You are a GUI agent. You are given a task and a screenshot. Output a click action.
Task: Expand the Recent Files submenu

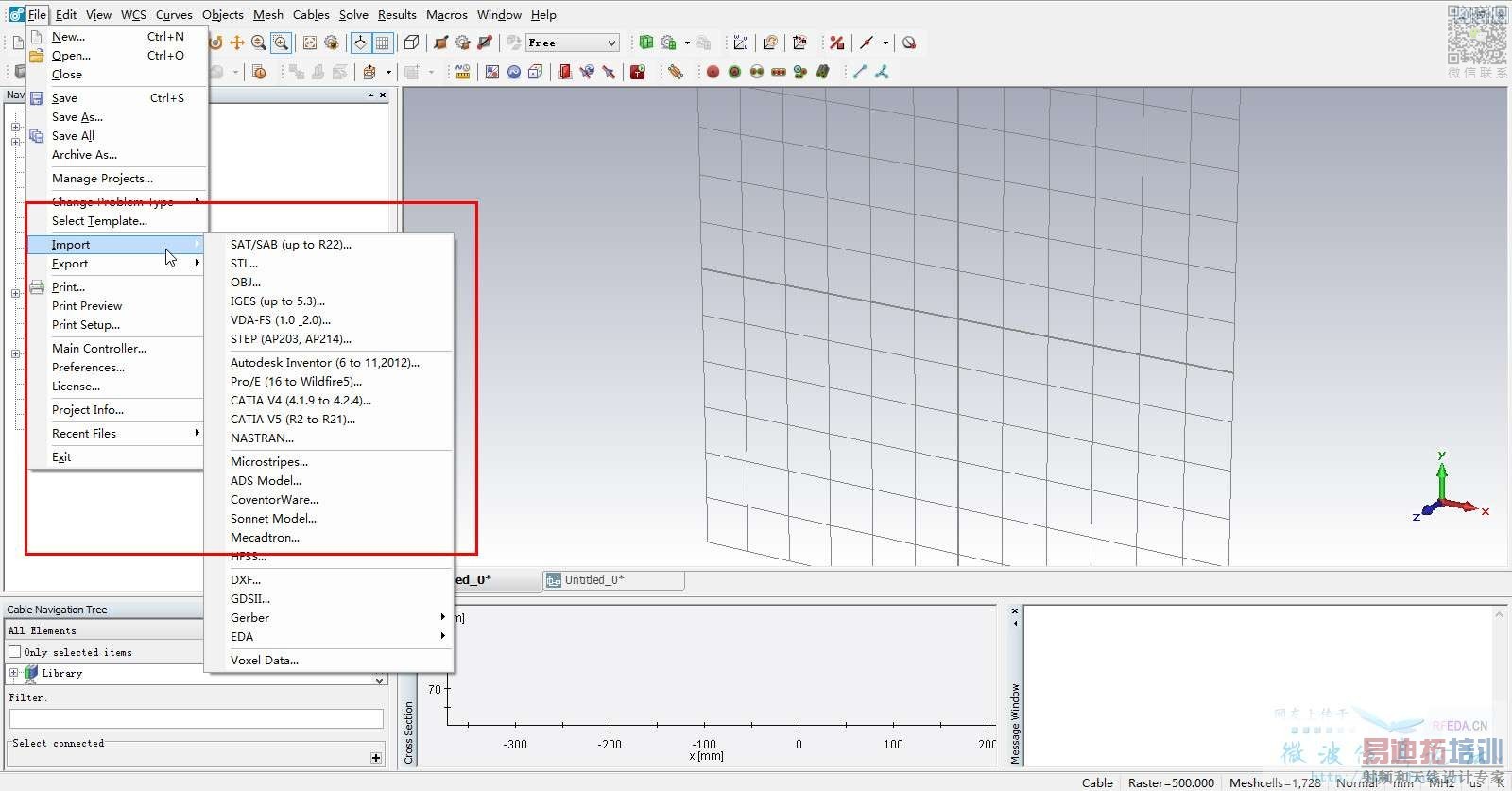(116, 434)
